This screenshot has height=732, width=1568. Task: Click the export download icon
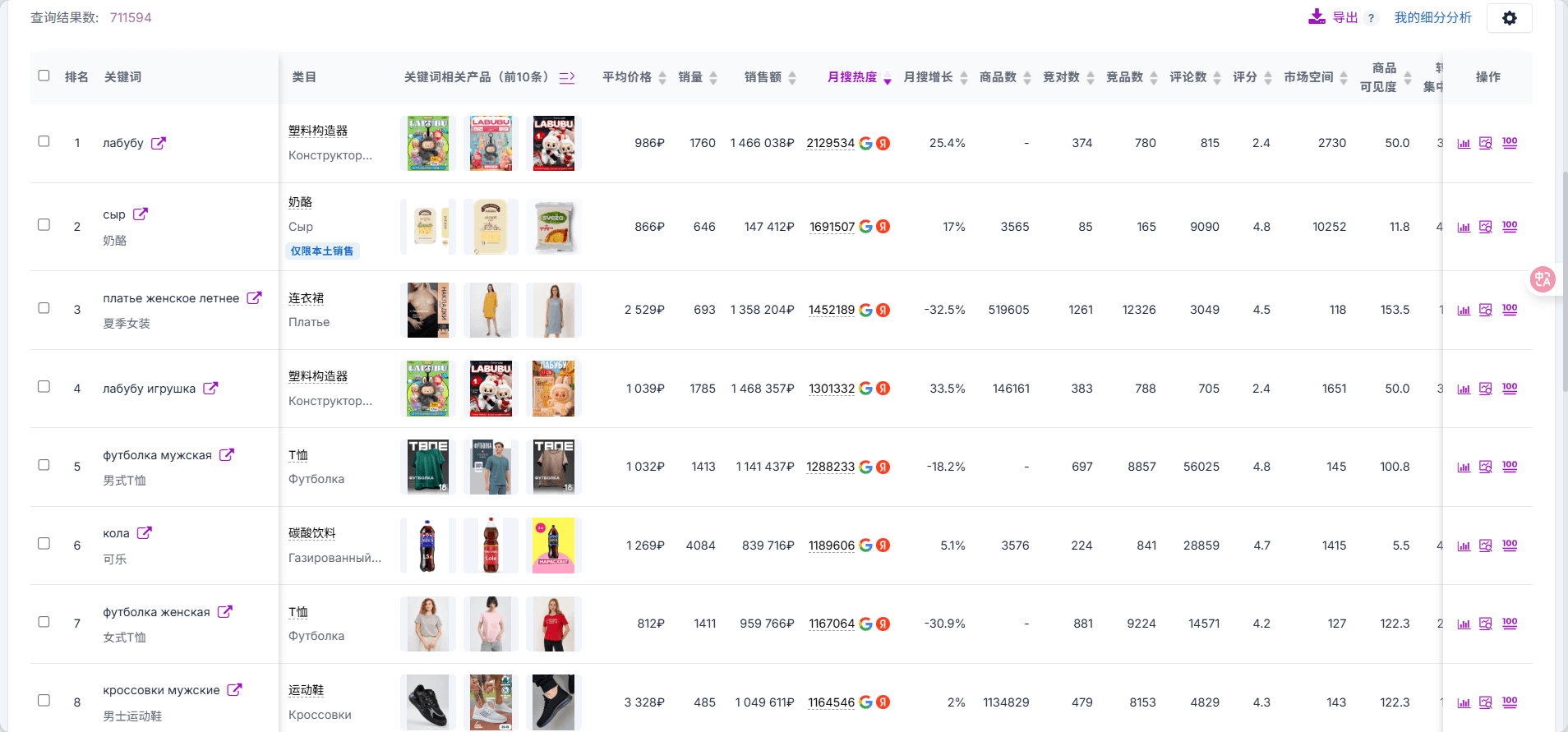pyautogui.click(x=1317, y=17)
